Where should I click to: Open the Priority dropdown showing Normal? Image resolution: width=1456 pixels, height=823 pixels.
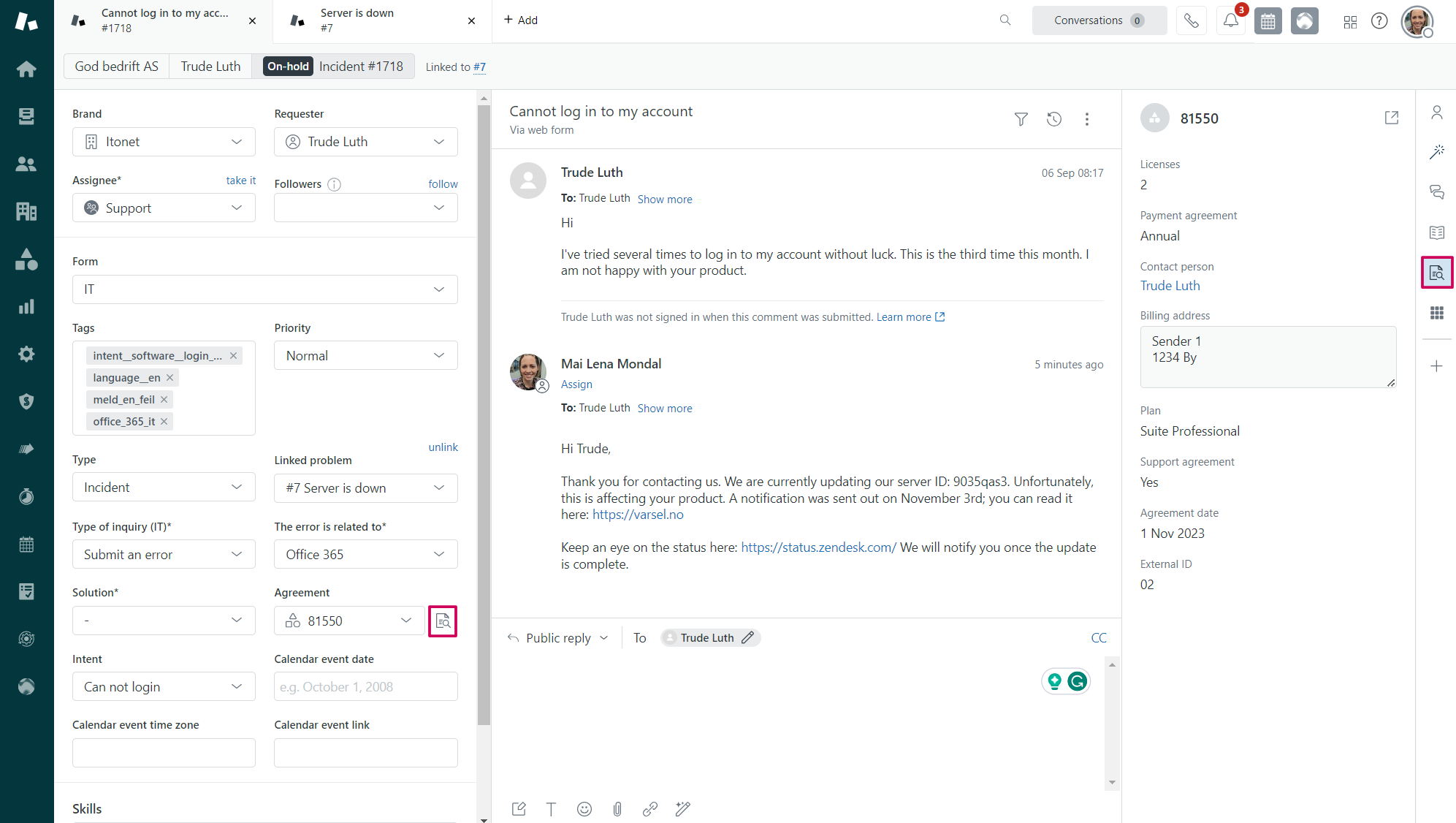pyautogui.click(x=365, y=355)
